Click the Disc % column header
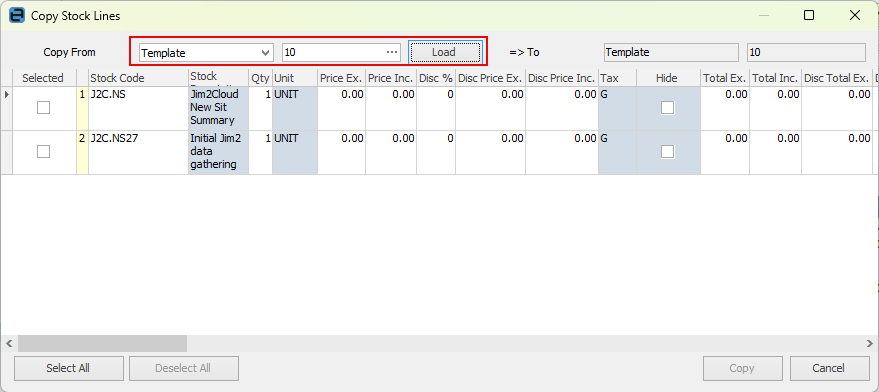Image resolution: width=879 pixels, height=392 pixels. 436,78
